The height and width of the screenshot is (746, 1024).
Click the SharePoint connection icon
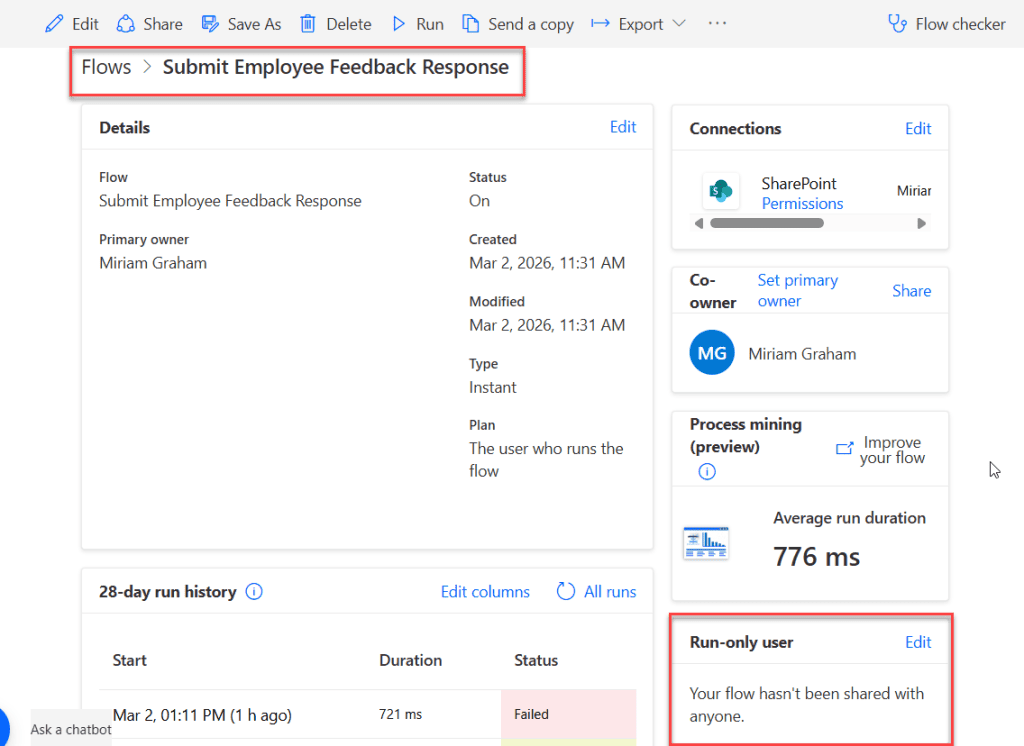[721, 191]
